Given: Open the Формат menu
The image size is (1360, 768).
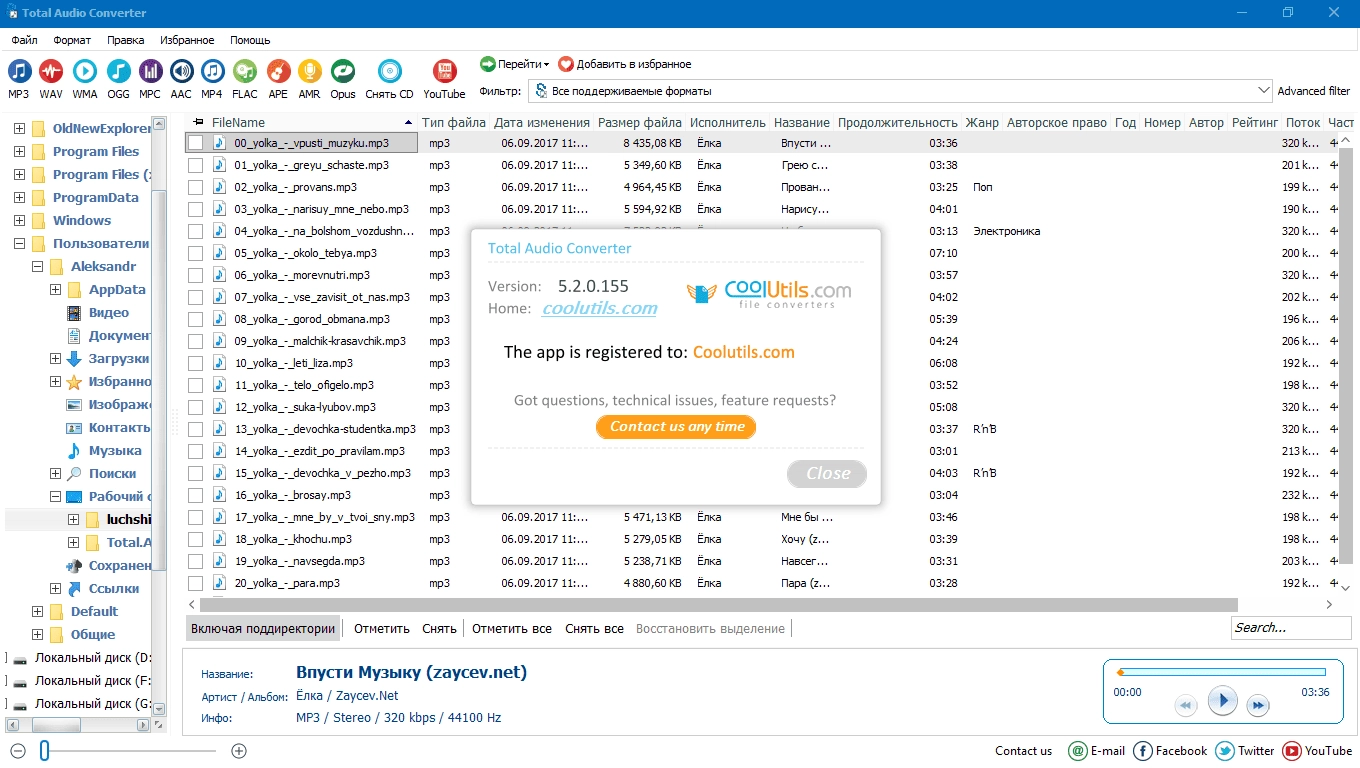Looking at the screenshot, I should [72, 40].
